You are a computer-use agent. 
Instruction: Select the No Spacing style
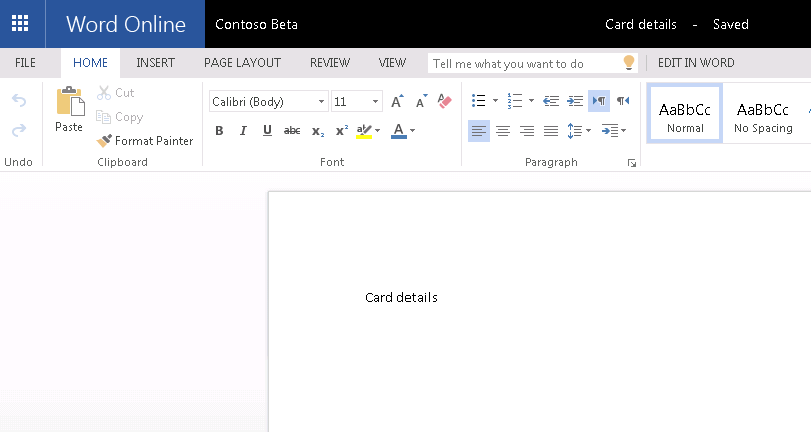coord(762,115)
